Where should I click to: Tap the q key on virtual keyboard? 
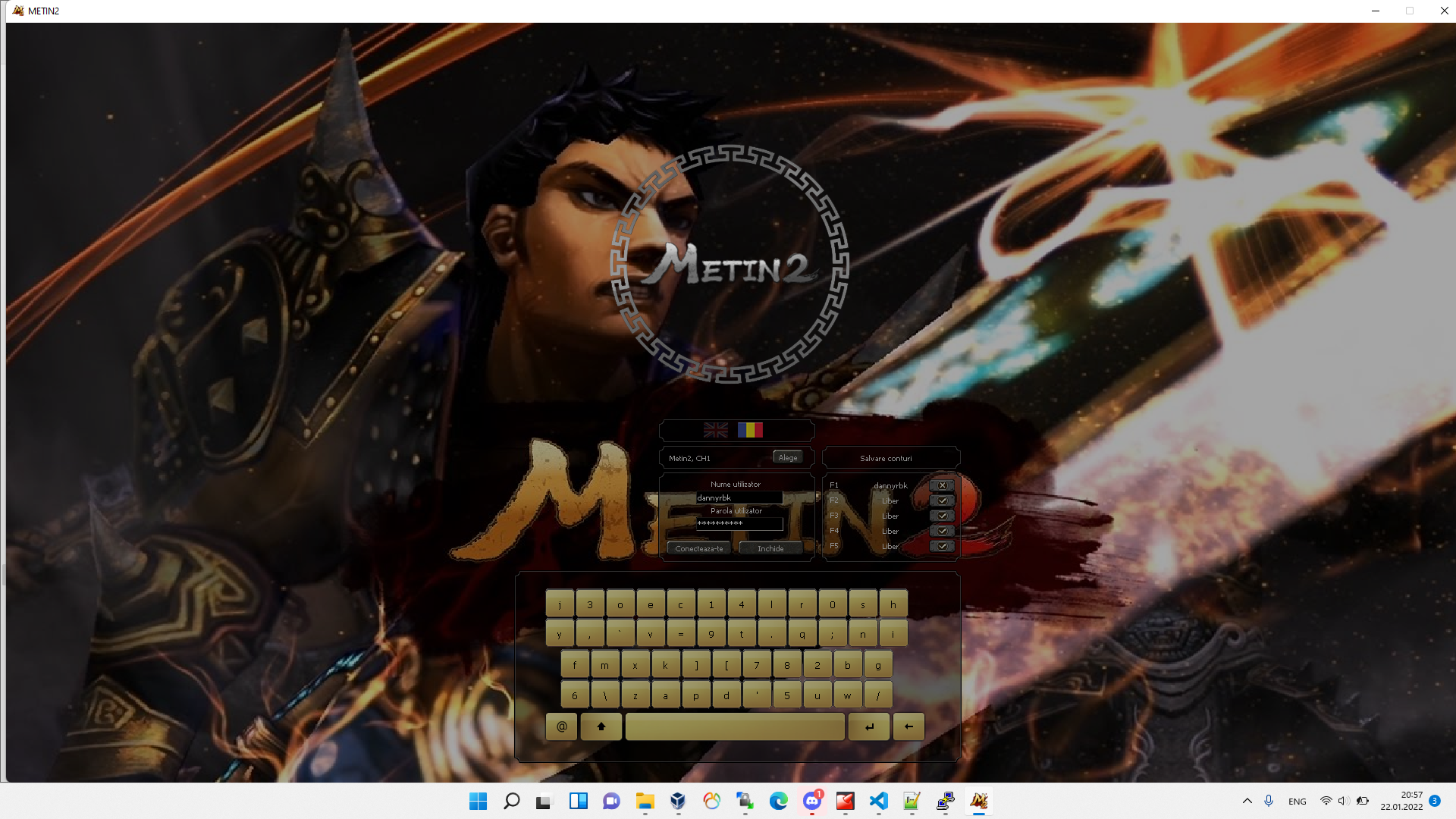pyautogui.click(x=802, y=634)
